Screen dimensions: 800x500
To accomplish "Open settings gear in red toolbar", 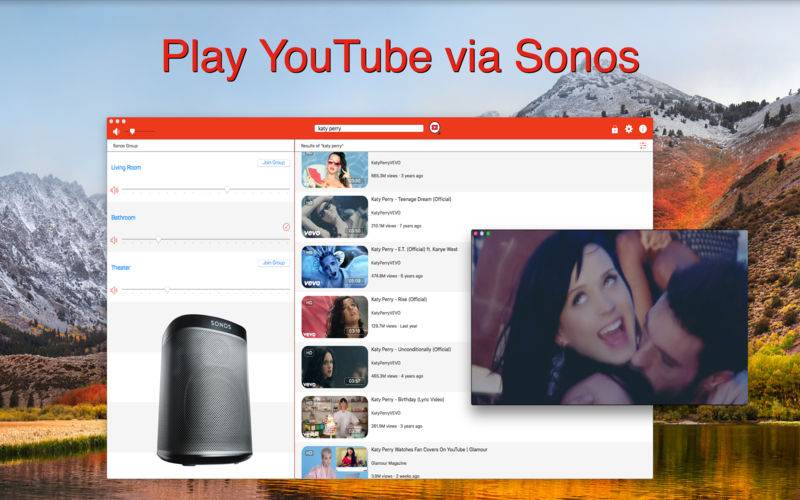I will point(629,129).
